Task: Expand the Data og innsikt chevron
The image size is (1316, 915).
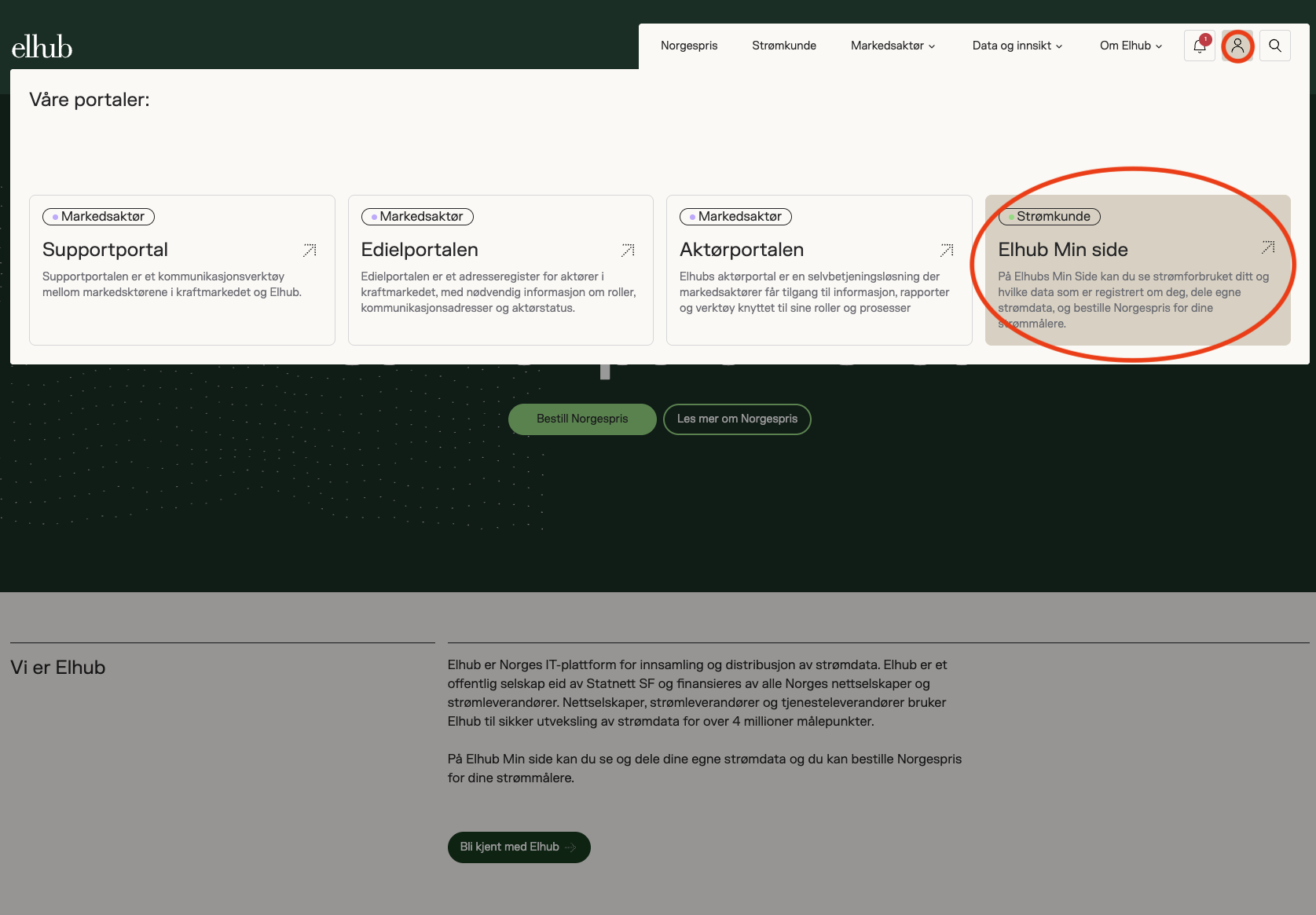Action: [1059, 46]
